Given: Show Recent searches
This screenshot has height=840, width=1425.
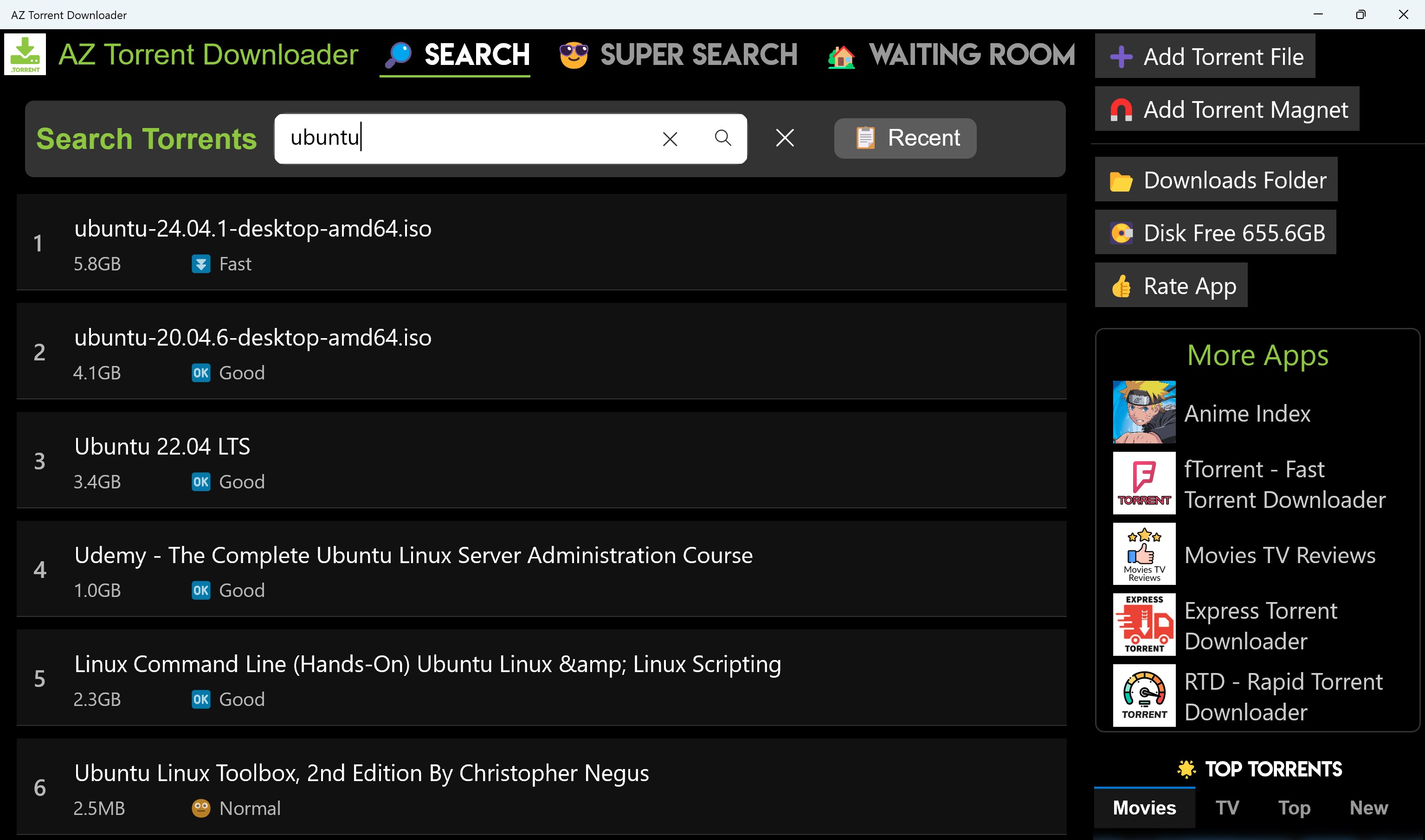Looking at the screenshot, I should [x=905, y=138].
